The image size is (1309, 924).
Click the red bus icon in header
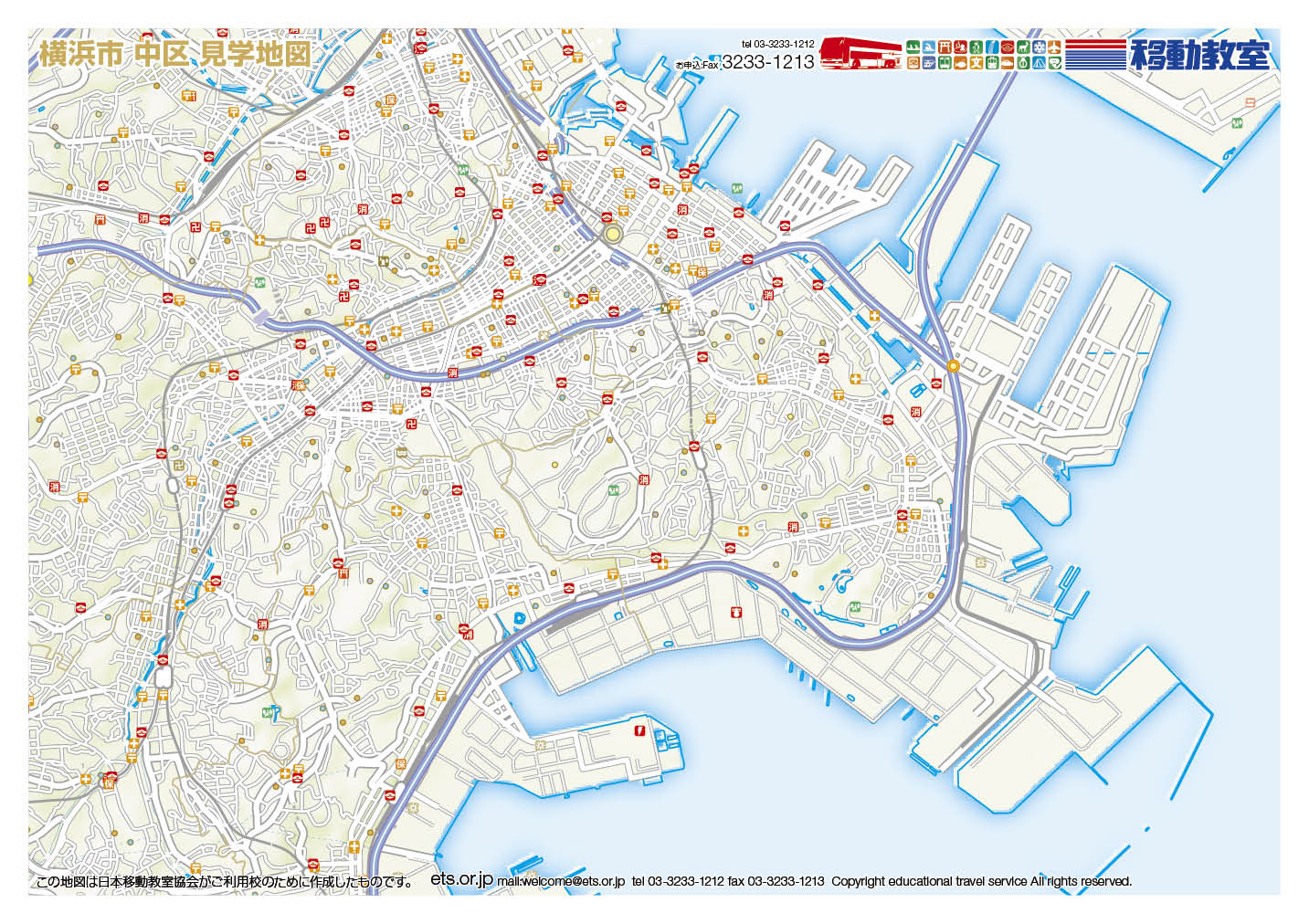[x=860, y=53]
